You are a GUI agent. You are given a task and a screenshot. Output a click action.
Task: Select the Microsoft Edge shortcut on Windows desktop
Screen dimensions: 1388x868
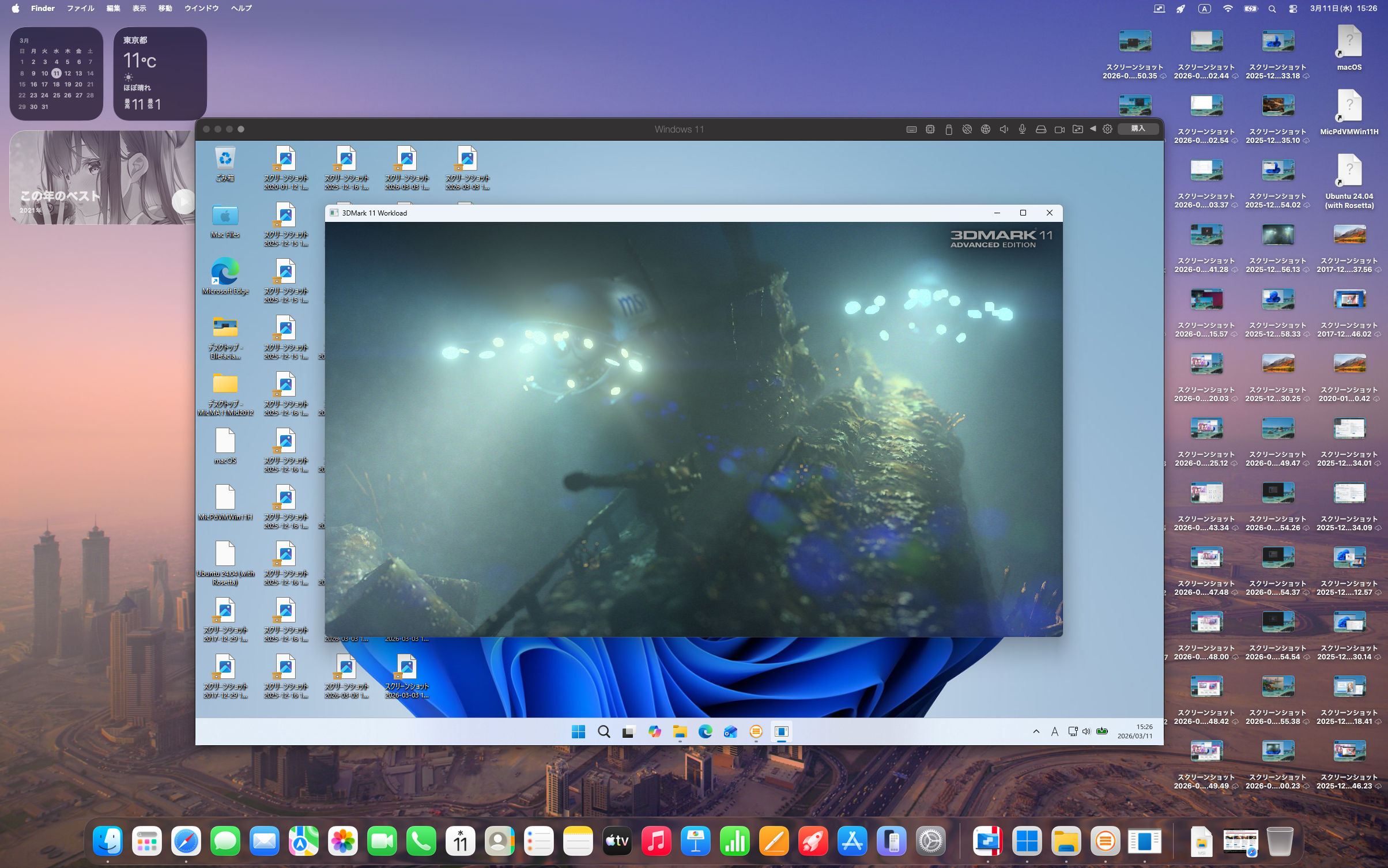(x=225, y=277)
